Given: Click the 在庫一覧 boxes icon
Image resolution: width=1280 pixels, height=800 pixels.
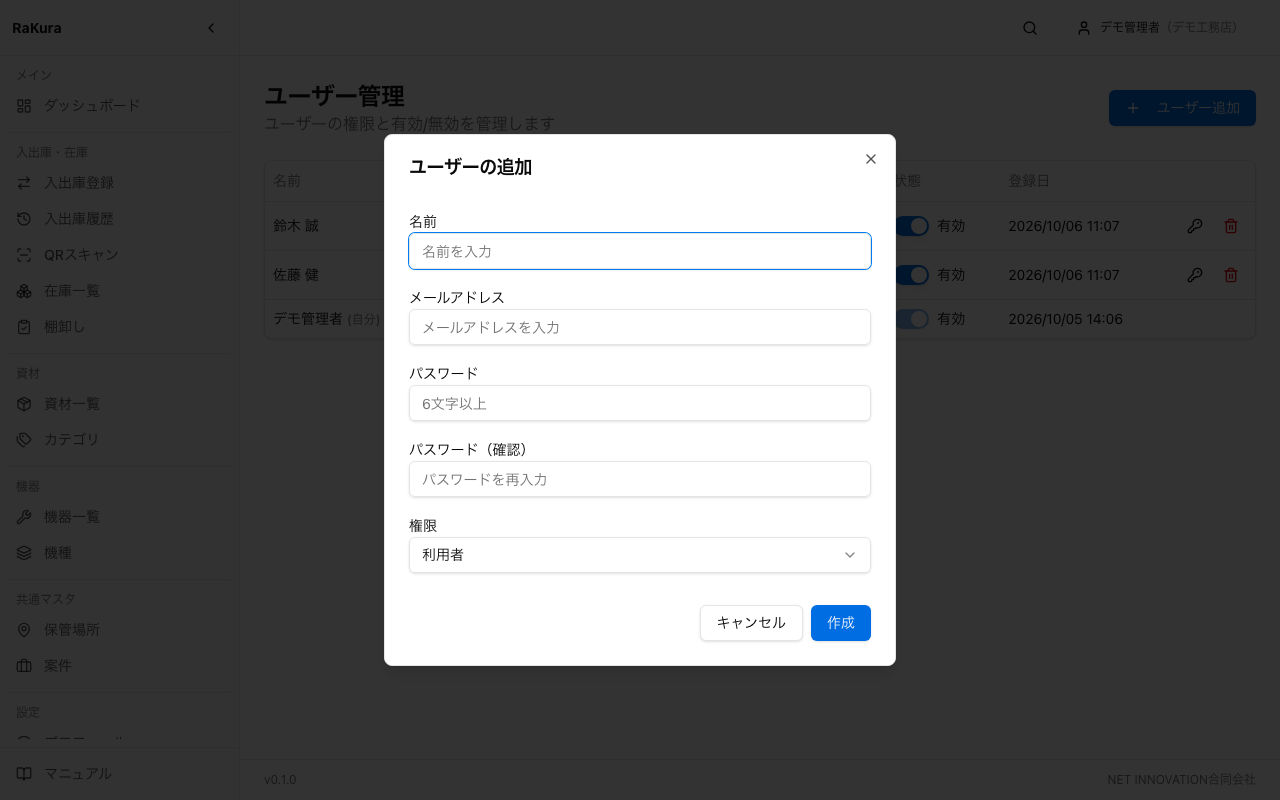Looking at the screenshot, I should tap(24, 291).
